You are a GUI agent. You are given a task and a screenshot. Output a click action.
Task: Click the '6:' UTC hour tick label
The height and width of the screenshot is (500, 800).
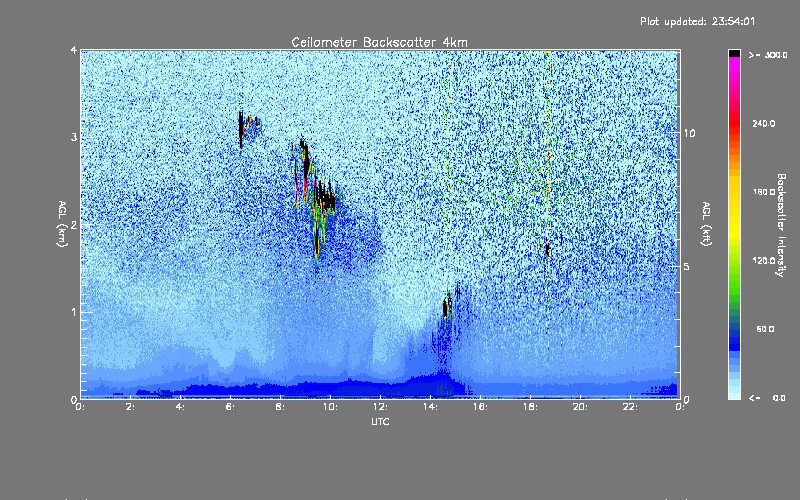click(231, 407)
